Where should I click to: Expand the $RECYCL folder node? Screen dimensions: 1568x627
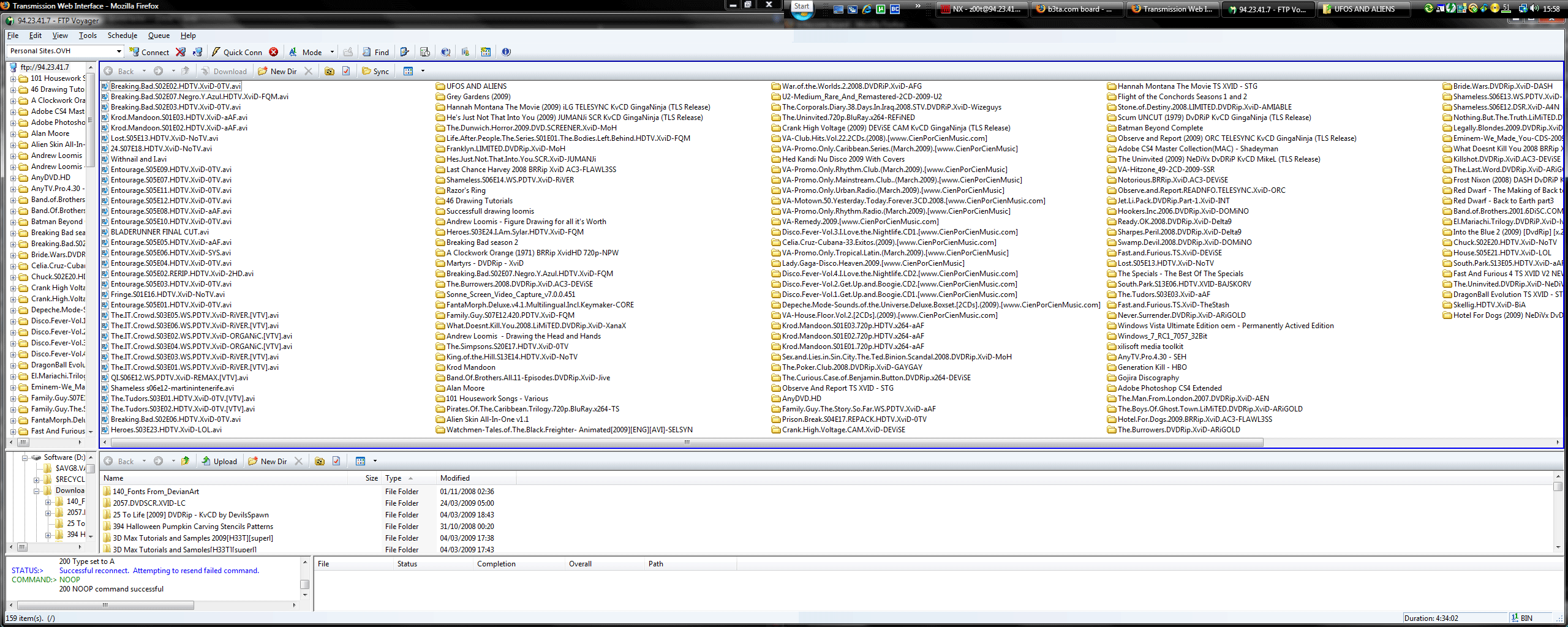(36, 479)
